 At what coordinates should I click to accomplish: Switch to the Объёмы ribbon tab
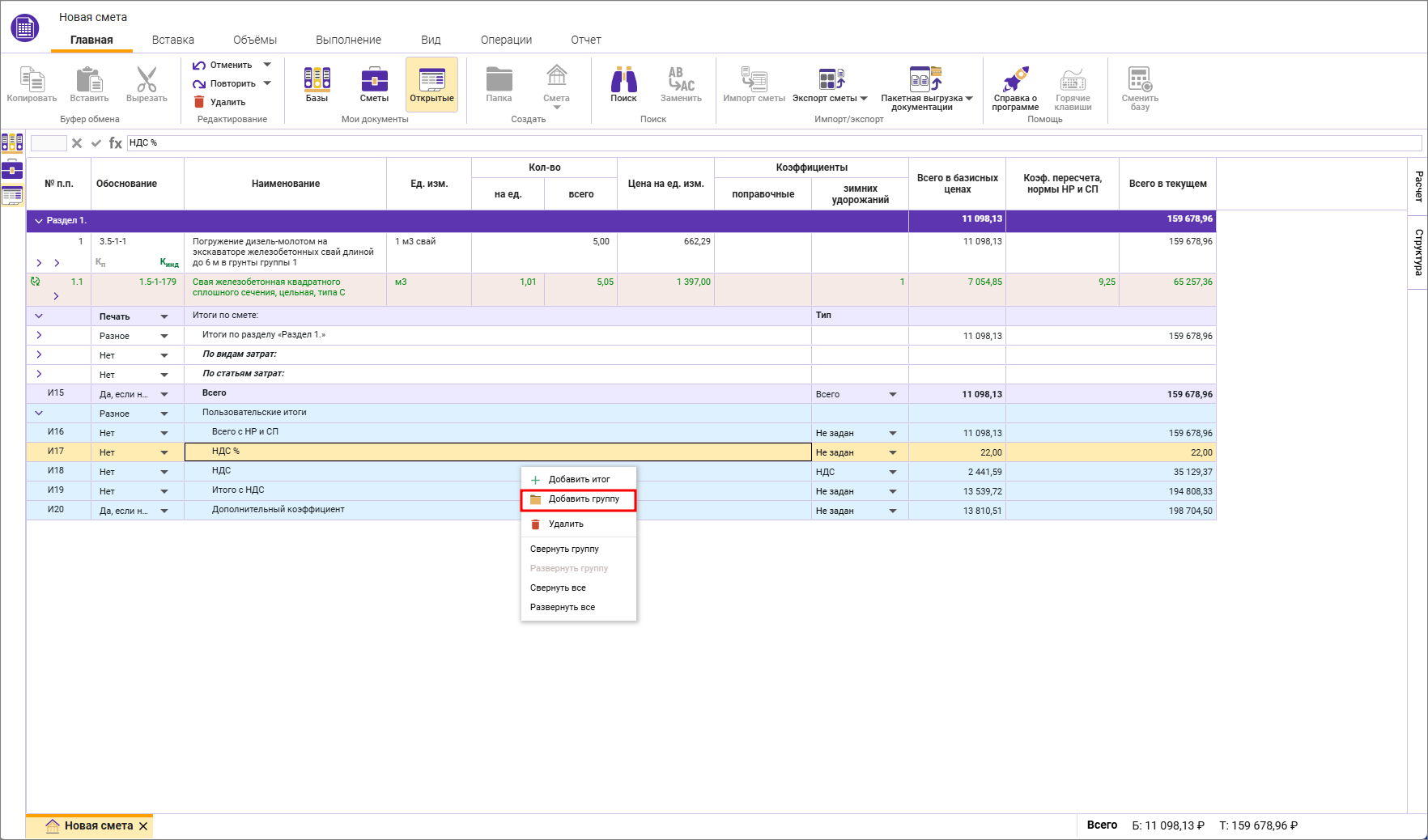[x=254, y=40]
